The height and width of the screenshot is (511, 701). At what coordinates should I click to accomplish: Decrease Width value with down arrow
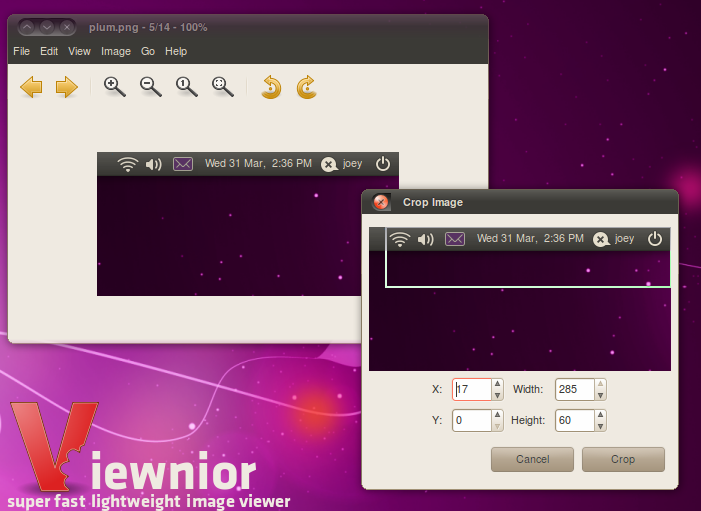pos(600,395)
